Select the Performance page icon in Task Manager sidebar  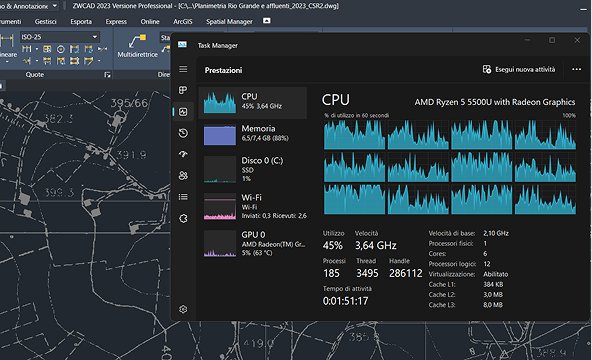183,112
